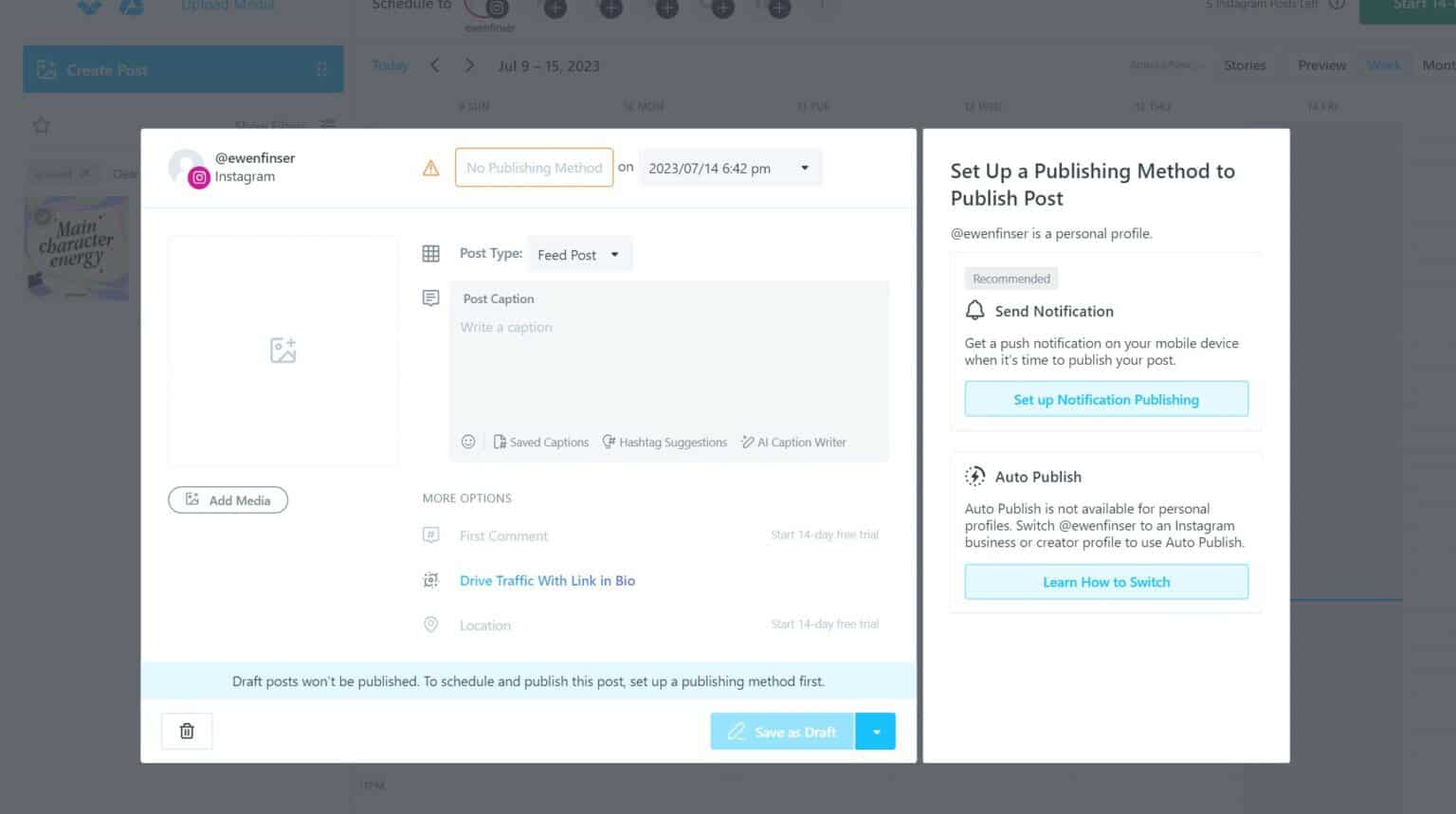Expand the Save as Draft dropdown arrow
Viewport: 1456px width, 814px height.
tap(875, 731)
